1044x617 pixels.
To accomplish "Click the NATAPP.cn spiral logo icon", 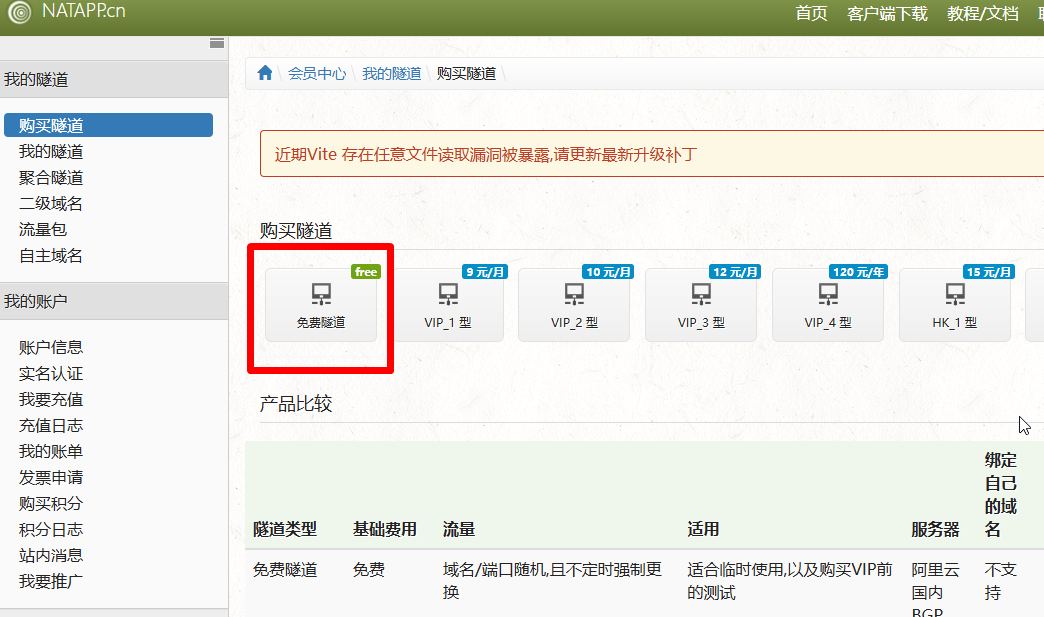I will 19,12.
